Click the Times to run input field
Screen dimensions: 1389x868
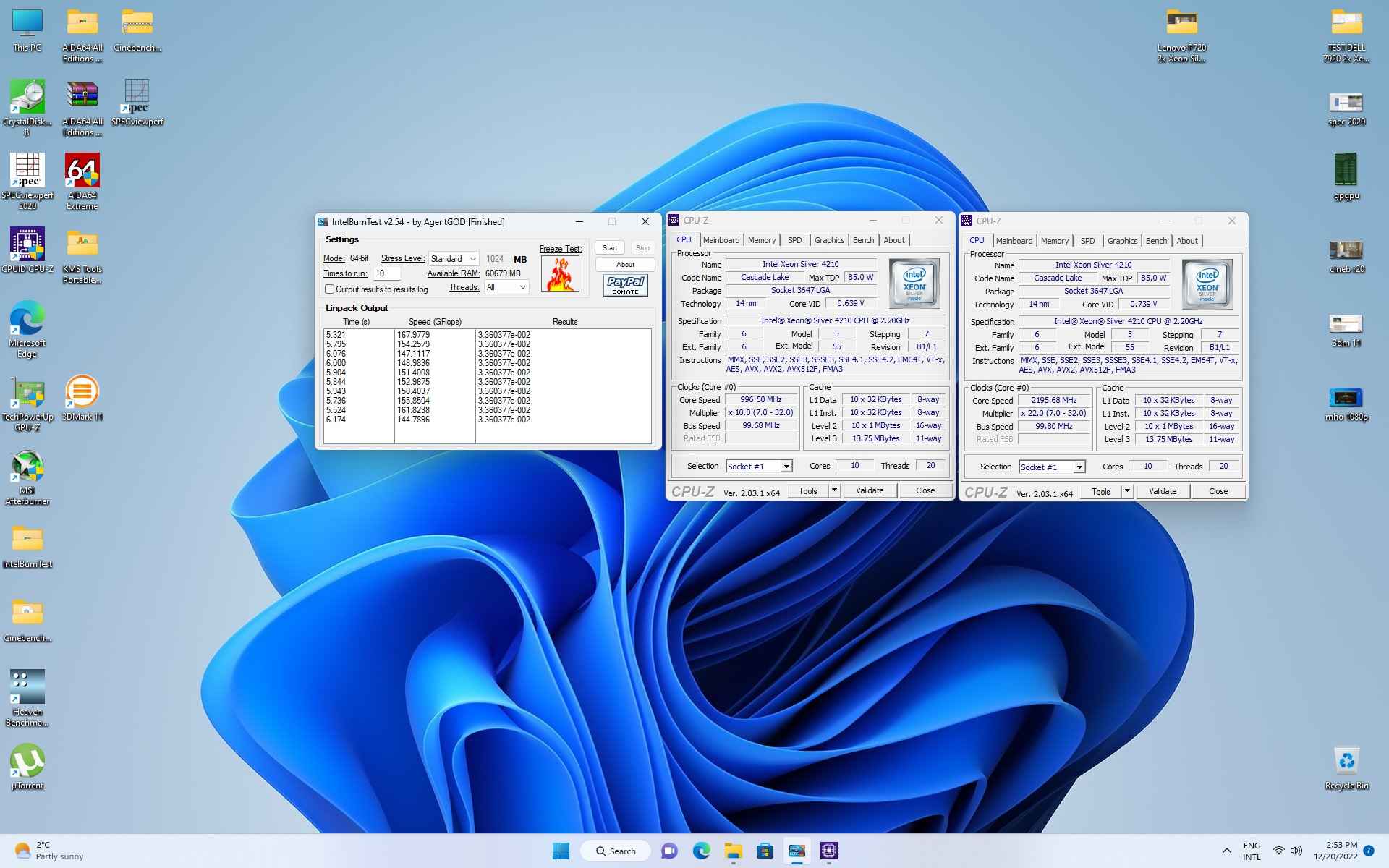click(387, 273)
